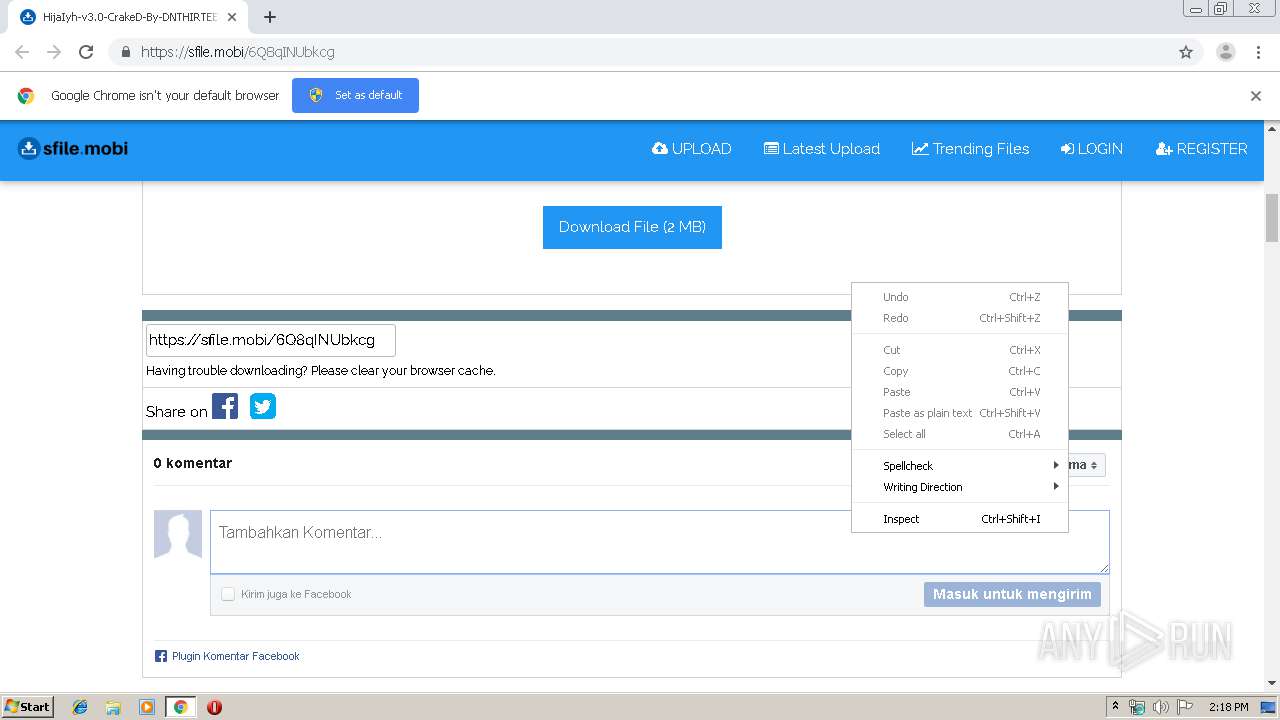Open File Explorer from taskbar
The height and width of the screenshot is (720, 1280).
click(x=113, y=707)
